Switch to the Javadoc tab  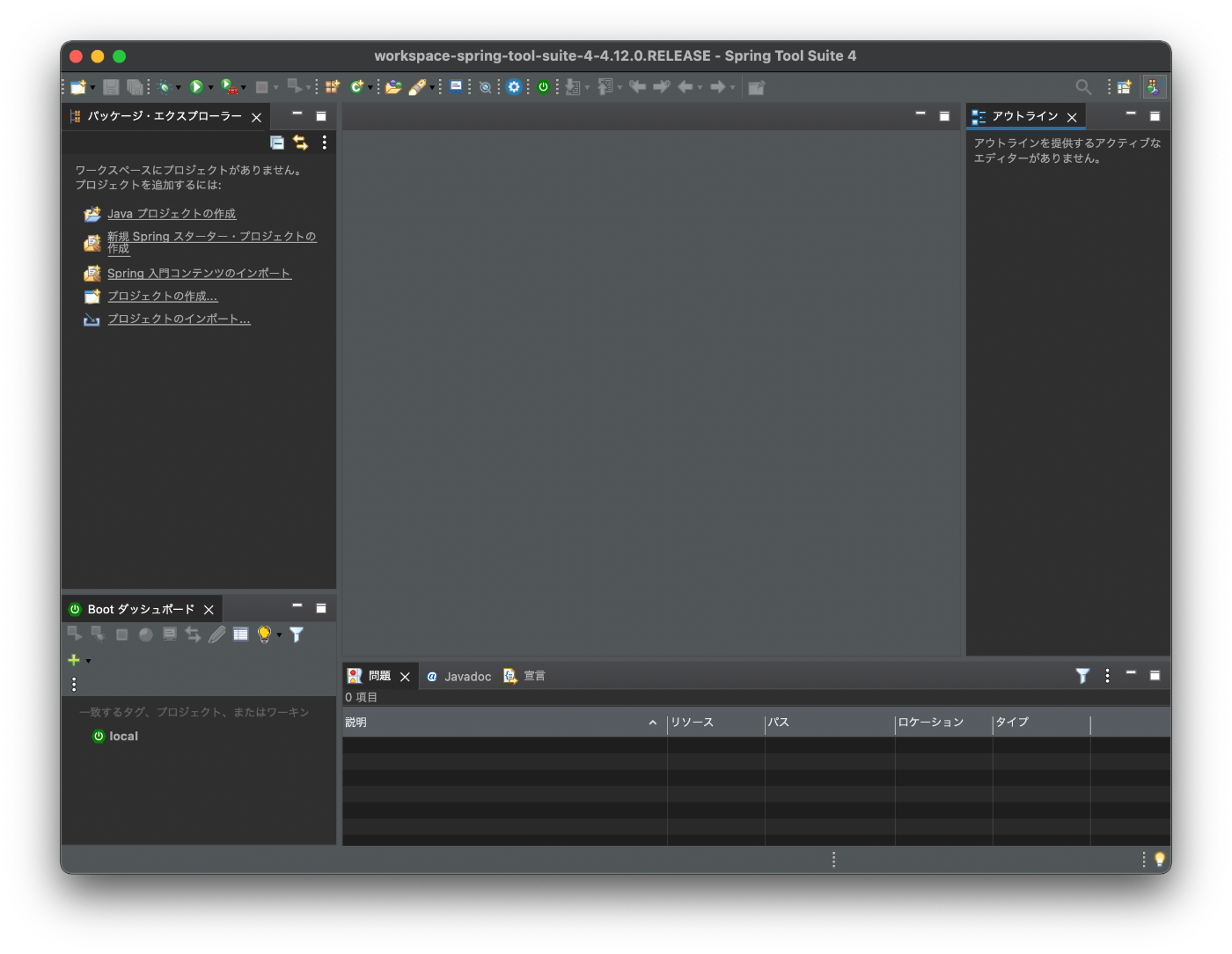point(458,677)
